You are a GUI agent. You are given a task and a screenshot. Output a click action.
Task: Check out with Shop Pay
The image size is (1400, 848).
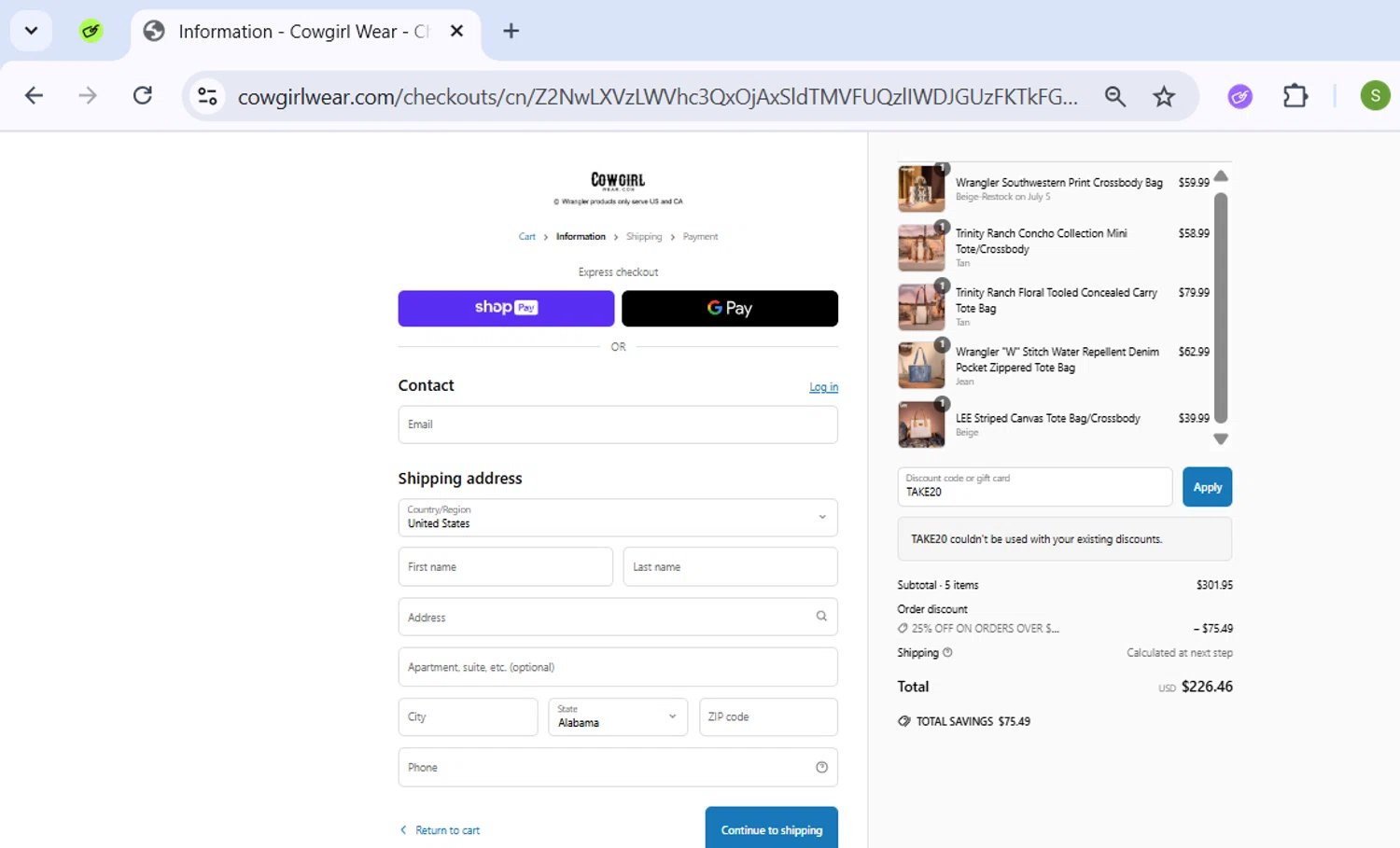click(x=506, y=308)
